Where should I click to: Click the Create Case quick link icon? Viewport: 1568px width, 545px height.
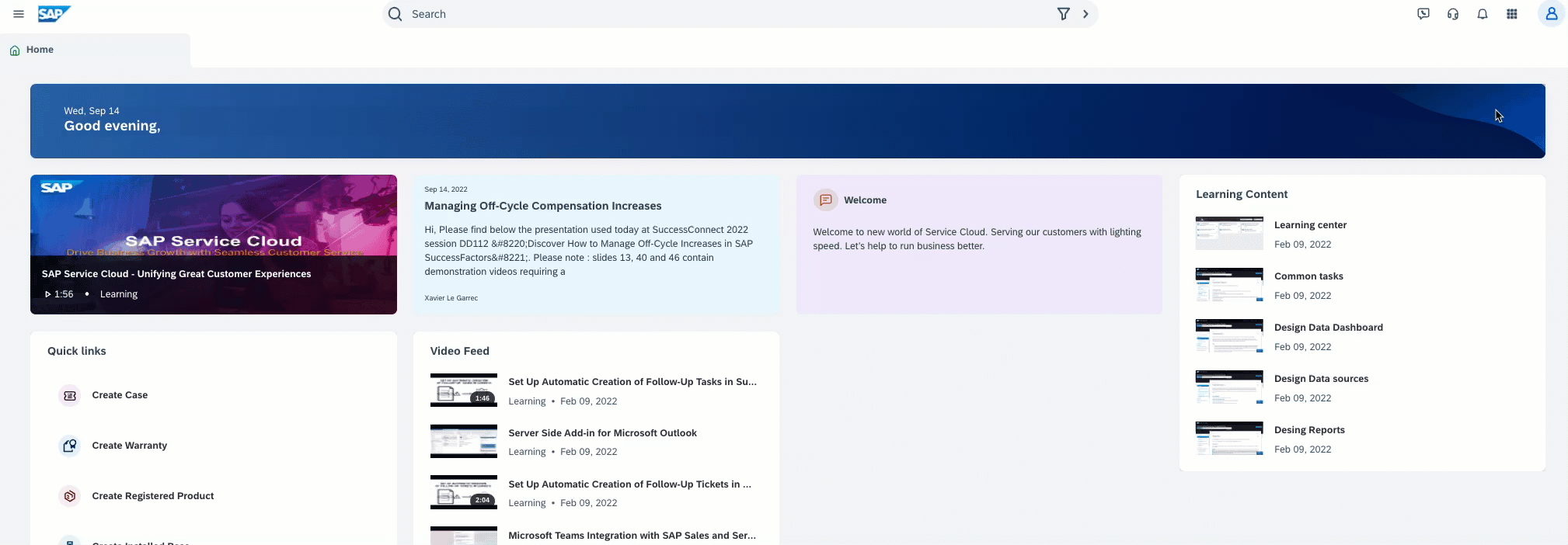tap(70, 396)
